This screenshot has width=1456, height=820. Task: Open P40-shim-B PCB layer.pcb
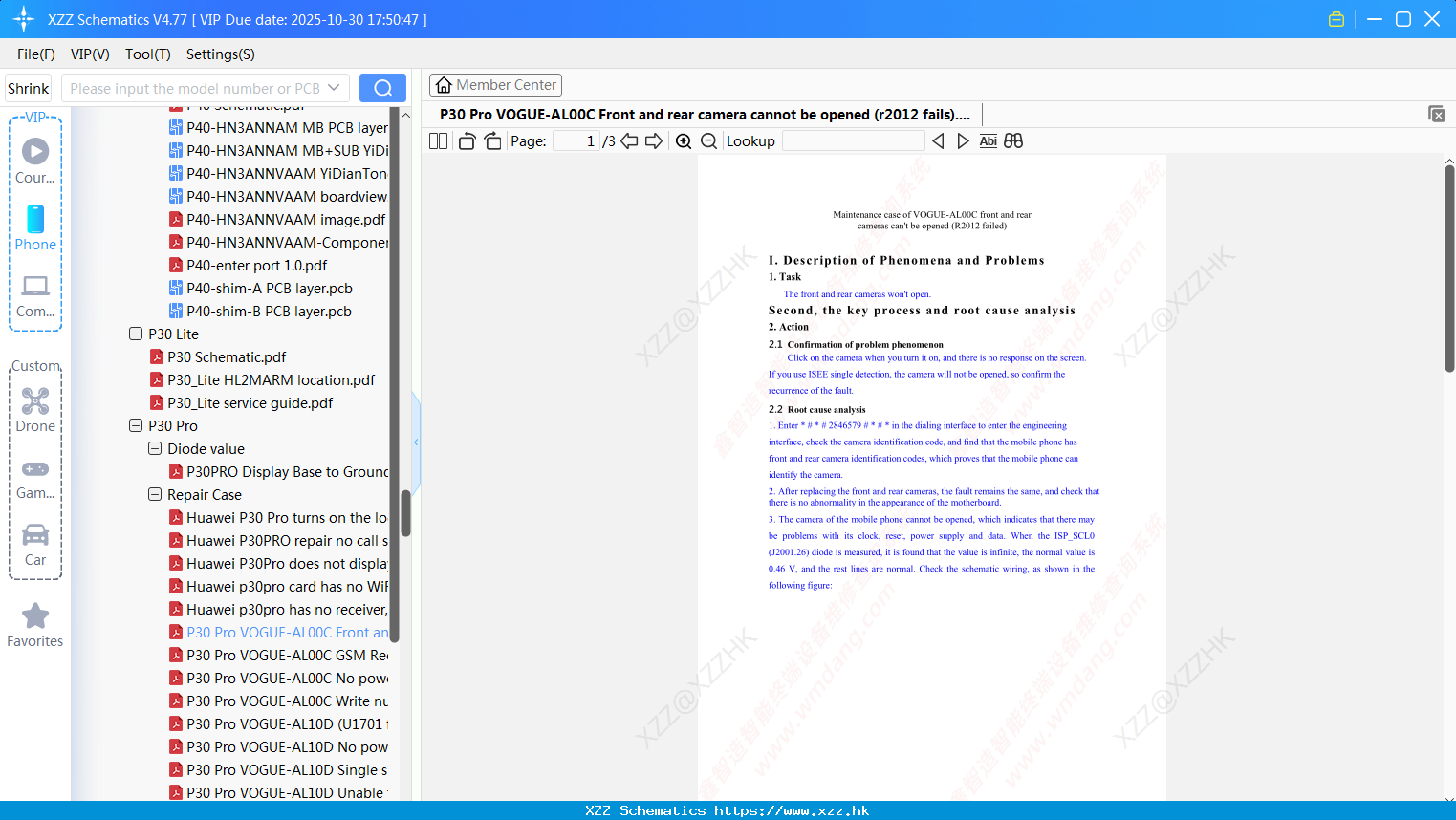(x=261, y=311)
